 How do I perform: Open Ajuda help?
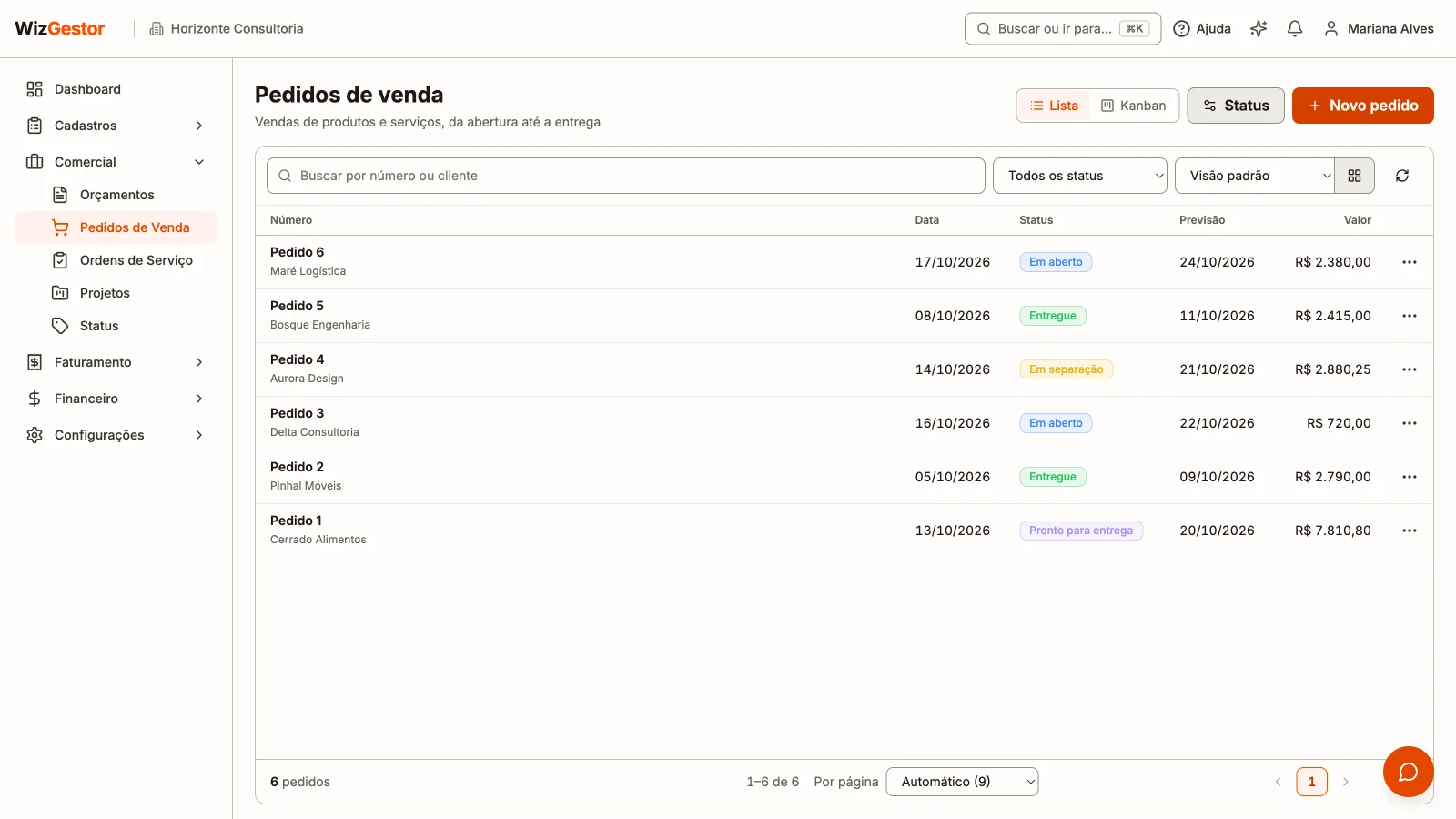(1202, 29)
